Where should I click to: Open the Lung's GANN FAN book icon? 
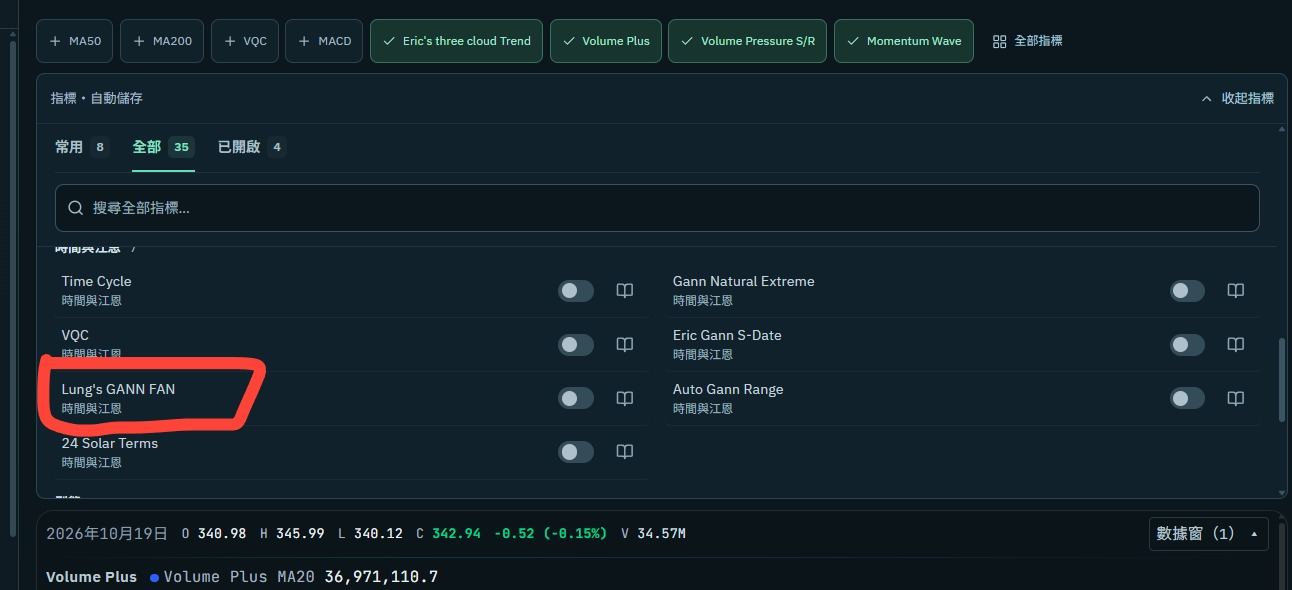point(625,399)
